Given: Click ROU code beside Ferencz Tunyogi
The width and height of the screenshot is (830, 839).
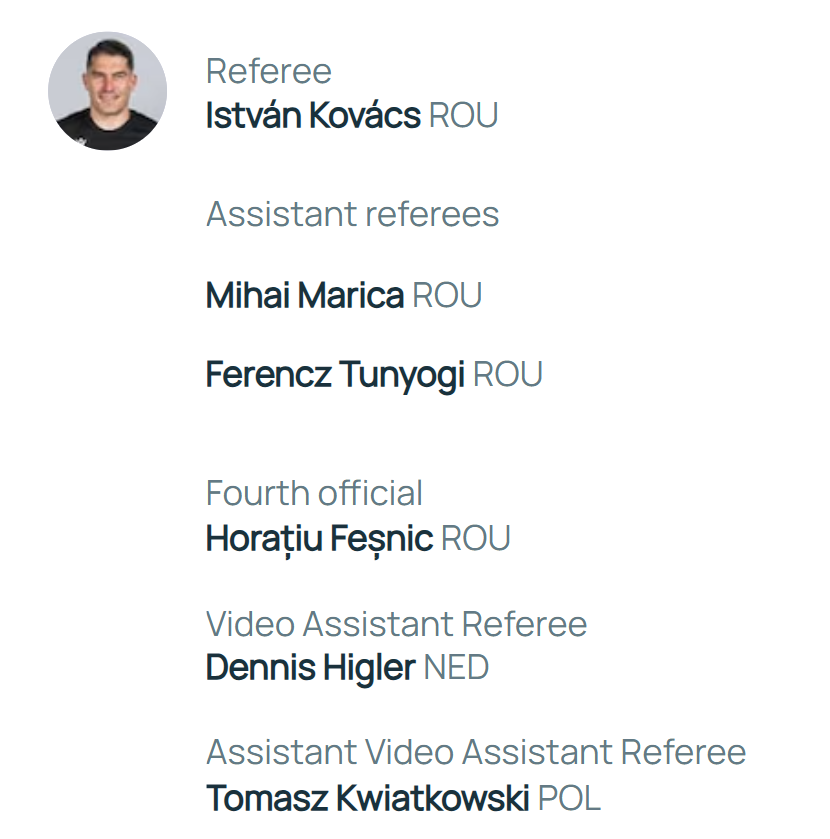Looking at the screenshot, I should 507,375.
